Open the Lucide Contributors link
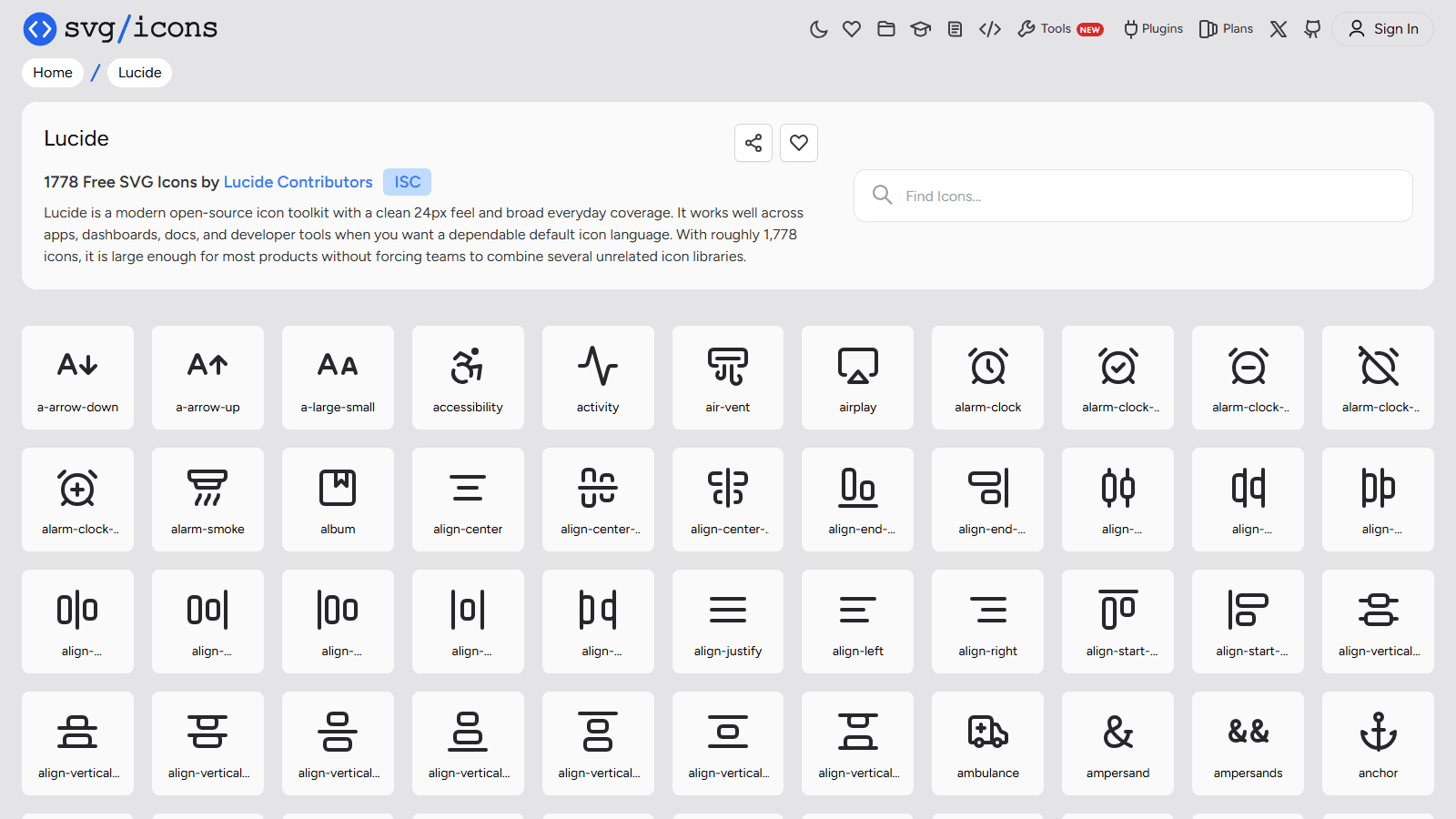Image resolution: width=1456 pixels, height=819 pixels. click(x=298, y=182)
